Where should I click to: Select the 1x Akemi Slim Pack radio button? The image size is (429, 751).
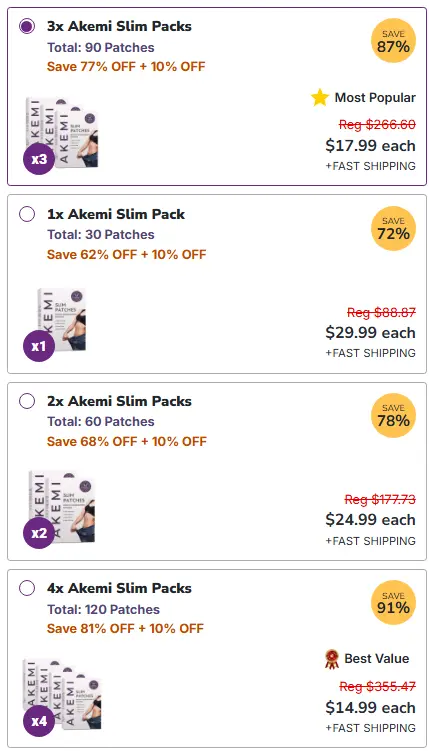point(27,214)
